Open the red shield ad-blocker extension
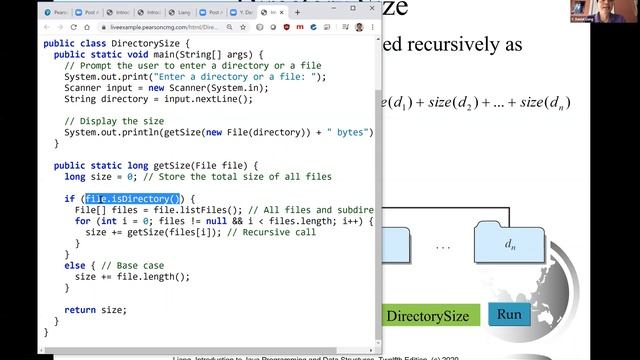This screenshot has width=640, height=360. click(x=287, y=27)
